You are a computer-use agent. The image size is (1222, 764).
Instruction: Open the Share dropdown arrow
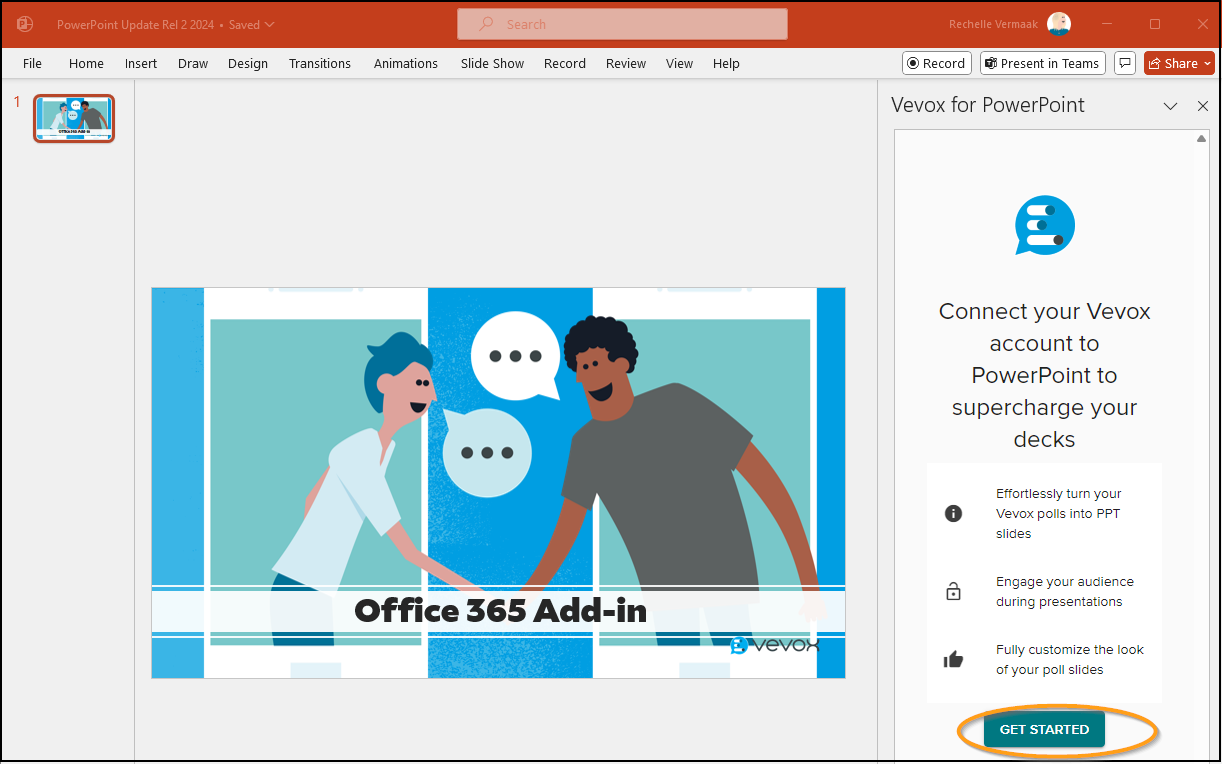[x=1205, y=62]
